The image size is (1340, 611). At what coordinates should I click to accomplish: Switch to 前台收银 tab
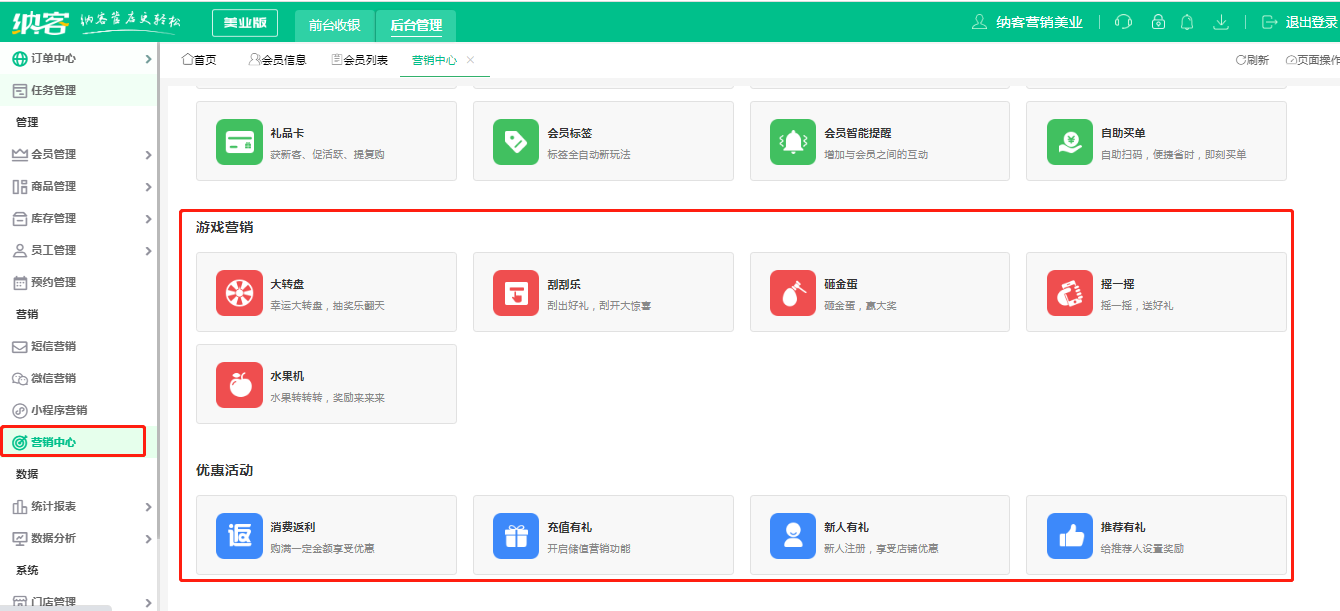tap(335, 25)
